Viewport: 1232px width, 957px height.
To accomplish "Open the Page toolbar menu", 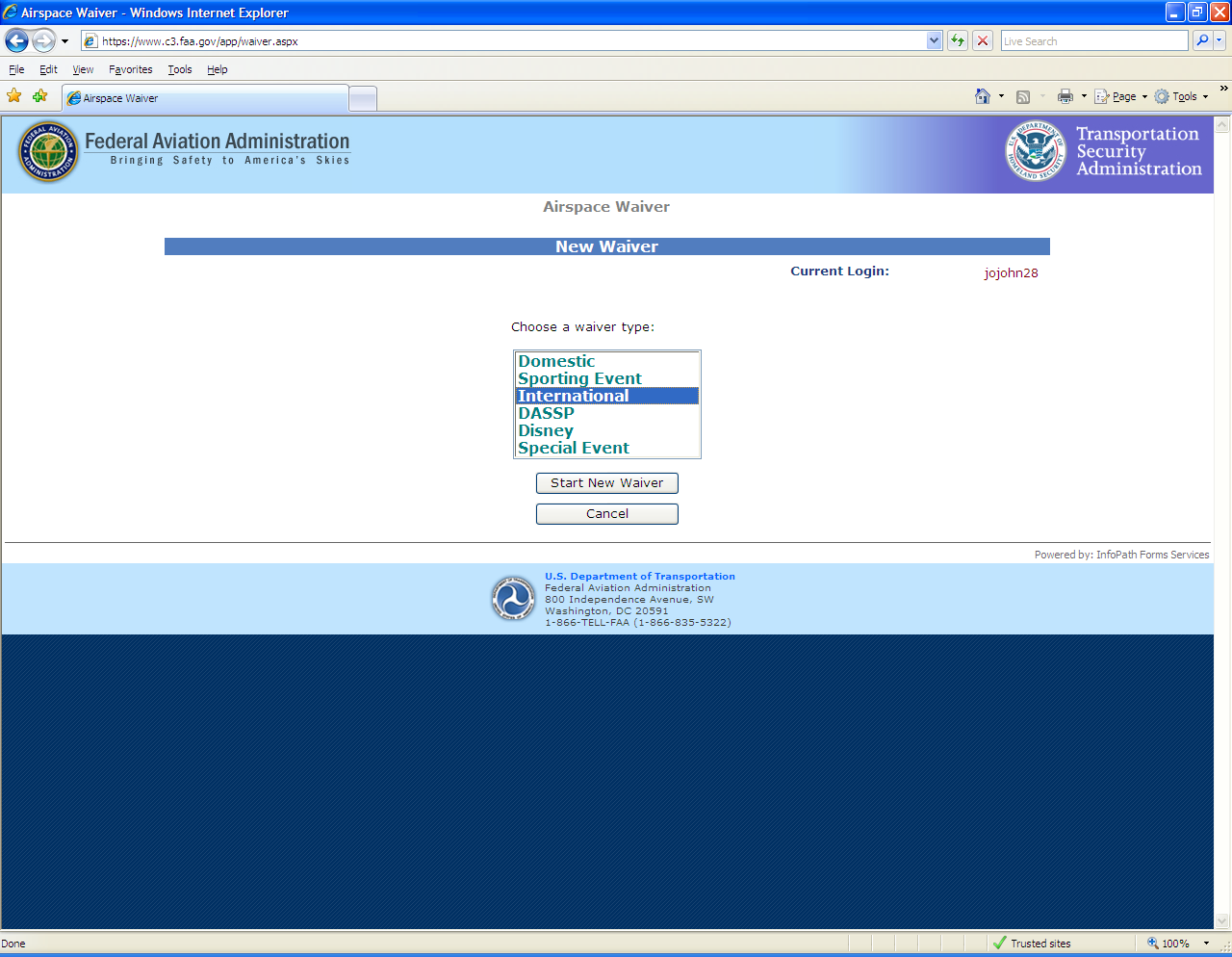I will click(1120, 96).
